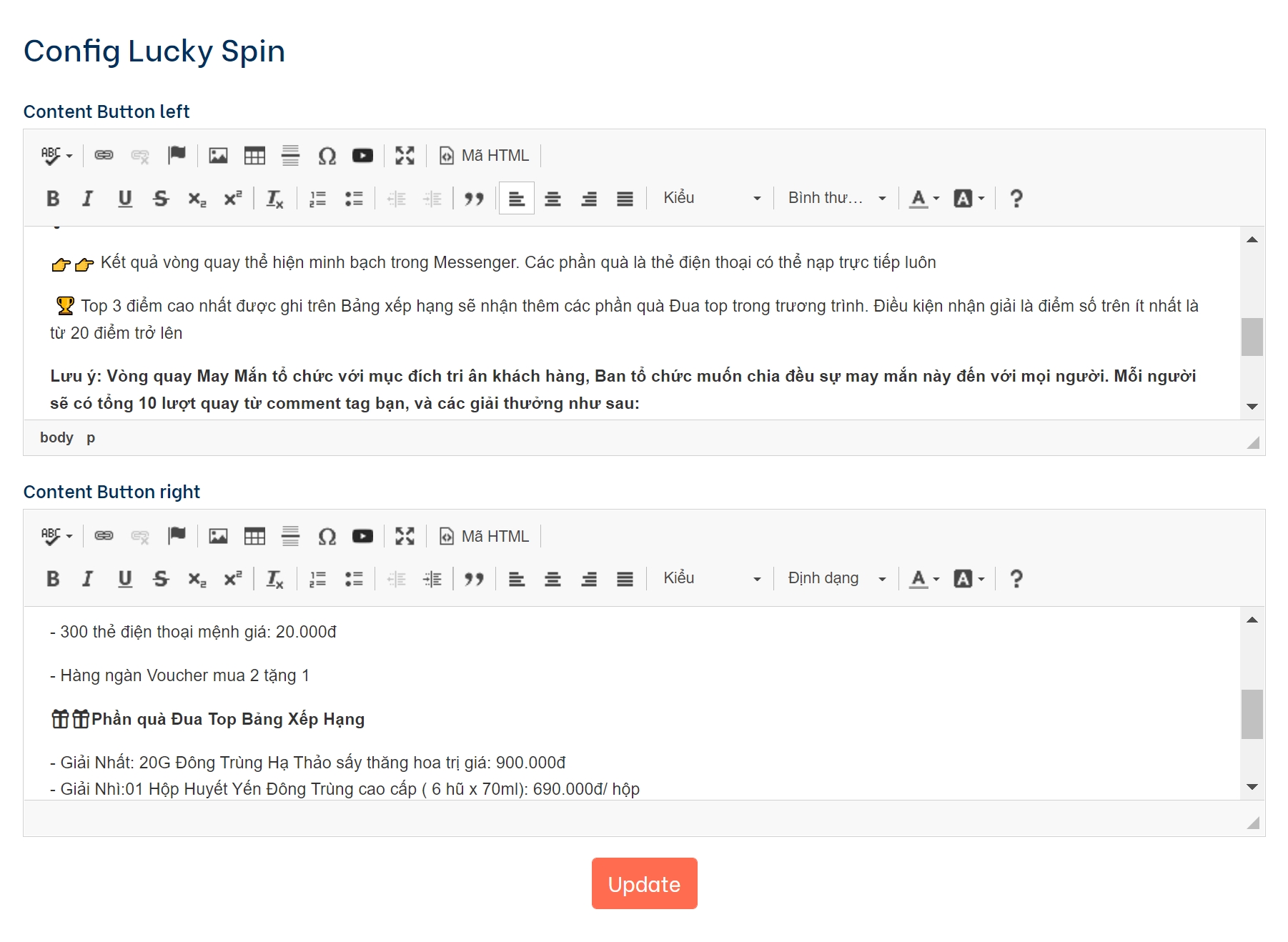Select the body element path item
The image size is (1288, 942).
(56, 437)
